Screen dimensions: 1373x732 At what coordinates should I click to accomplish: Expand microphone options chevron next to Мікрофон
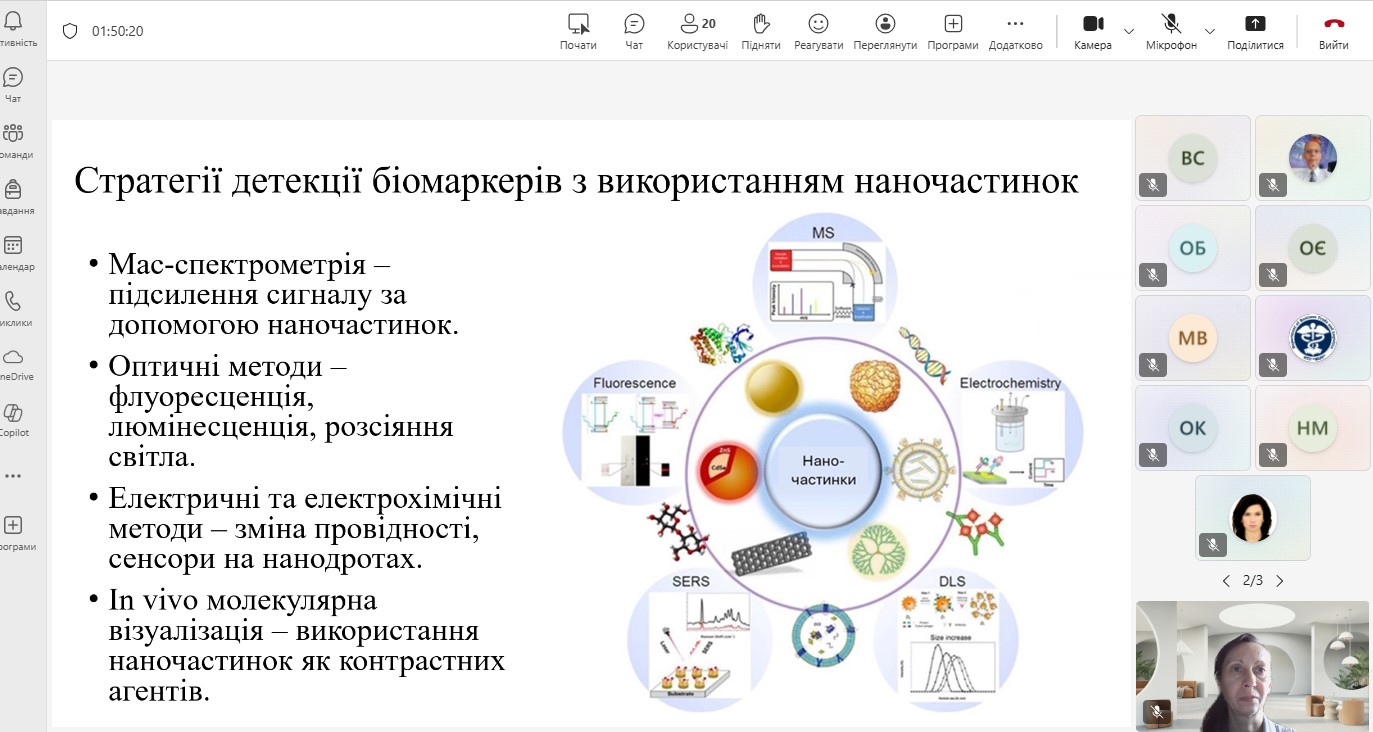[x=1209, y=31]
